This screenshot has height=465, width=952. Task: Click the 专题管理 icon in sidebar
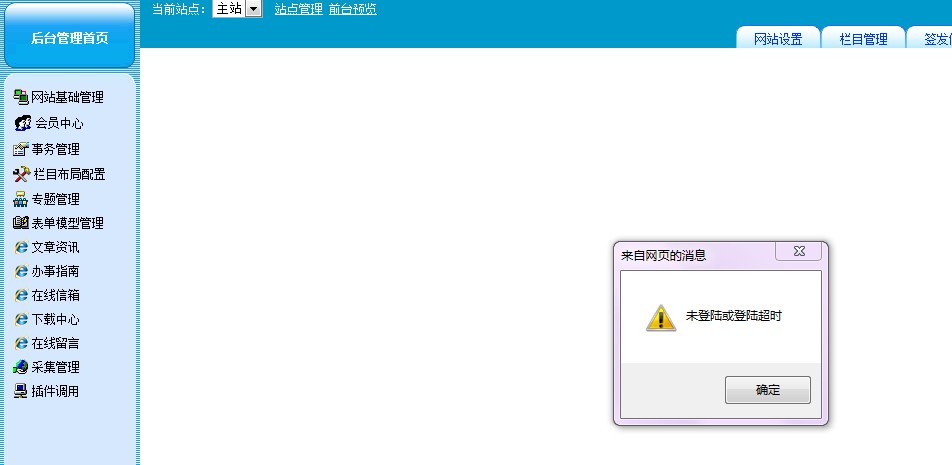(x=20, y=199)
